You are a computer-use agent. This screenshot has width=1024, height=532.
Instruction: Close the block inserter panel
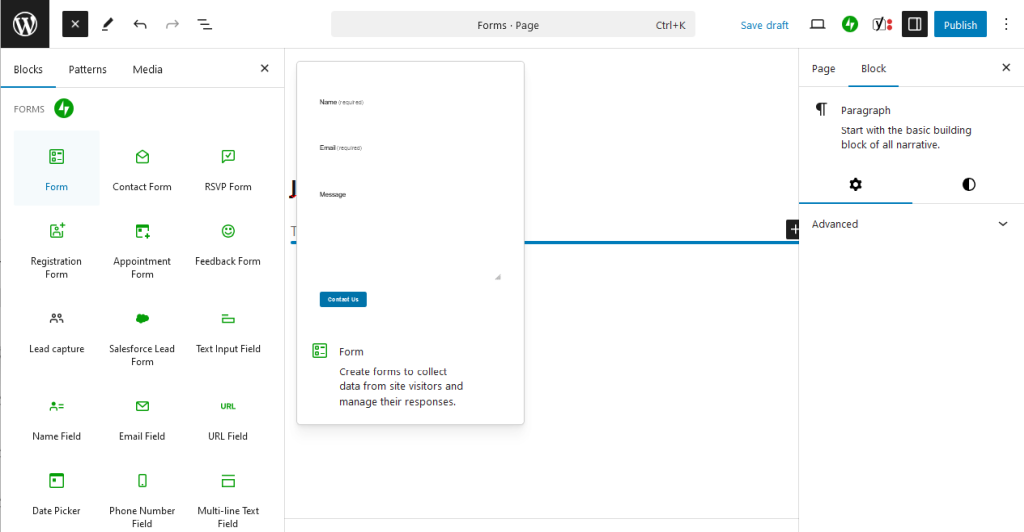[264, 68]
